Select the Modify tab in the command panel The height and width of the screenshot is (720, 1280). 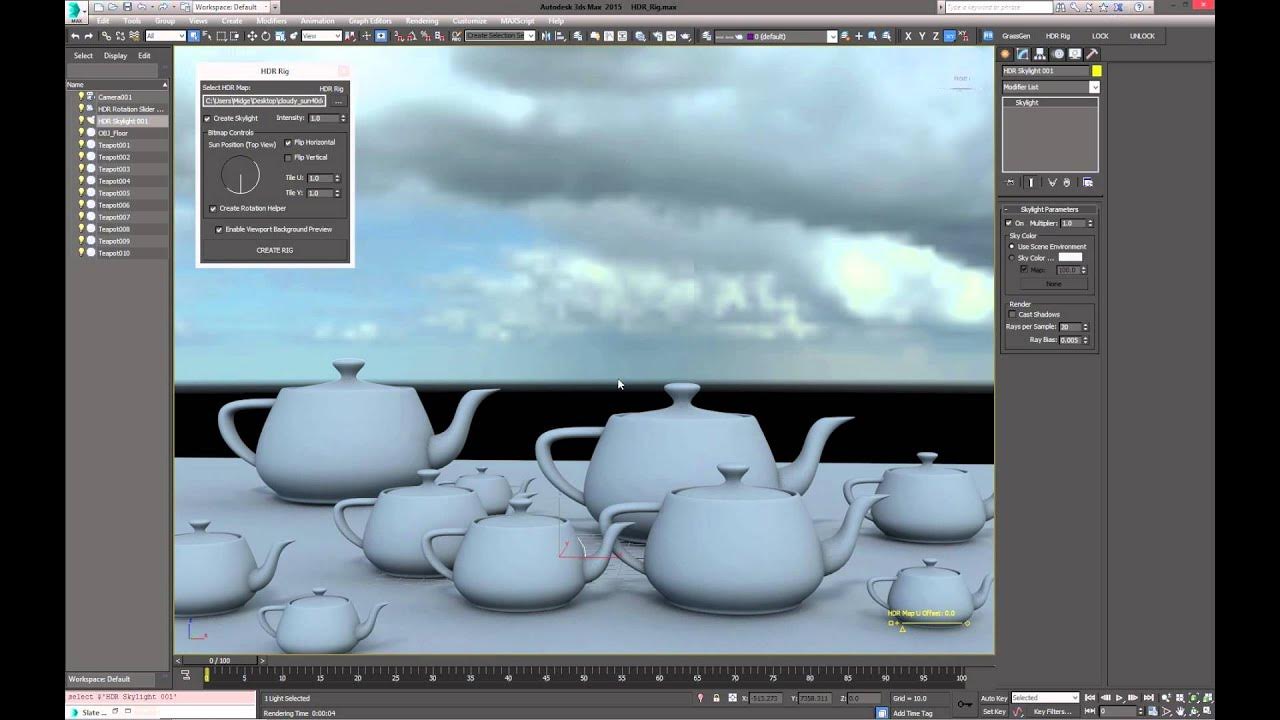tap(1023, 54)
